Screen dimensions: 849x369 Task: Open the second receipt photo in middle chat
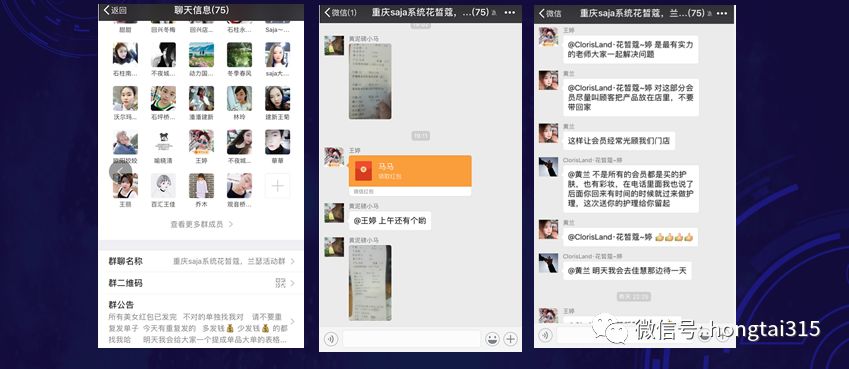370,283
